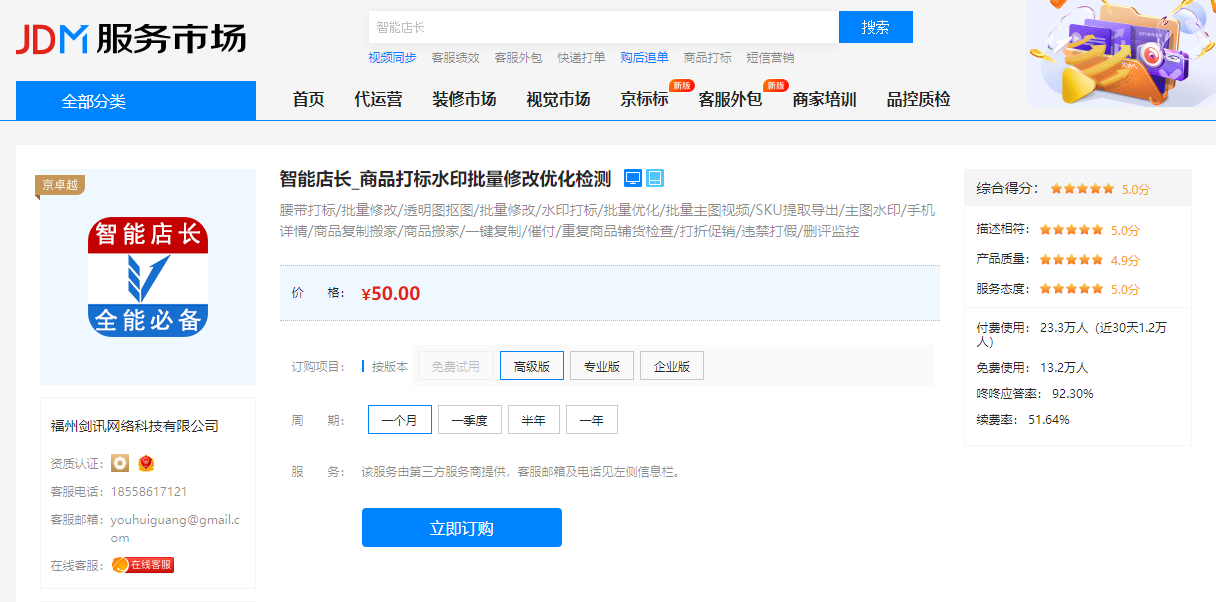This screenshot has width=1216, height=602.
Task: Click the phone number 18558617121
Action: point(149,491)
